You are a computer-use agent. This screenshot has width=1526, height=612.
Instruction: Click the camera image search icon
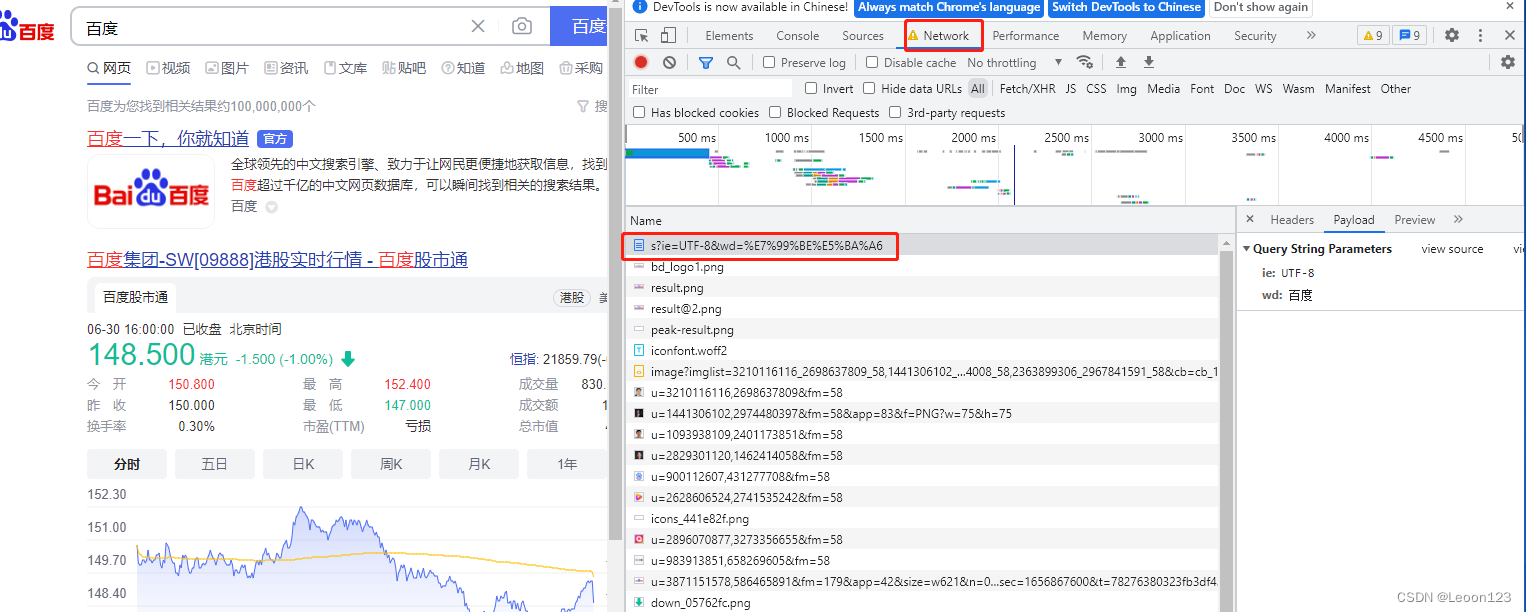pyautogui.click(x=521, y=27)
